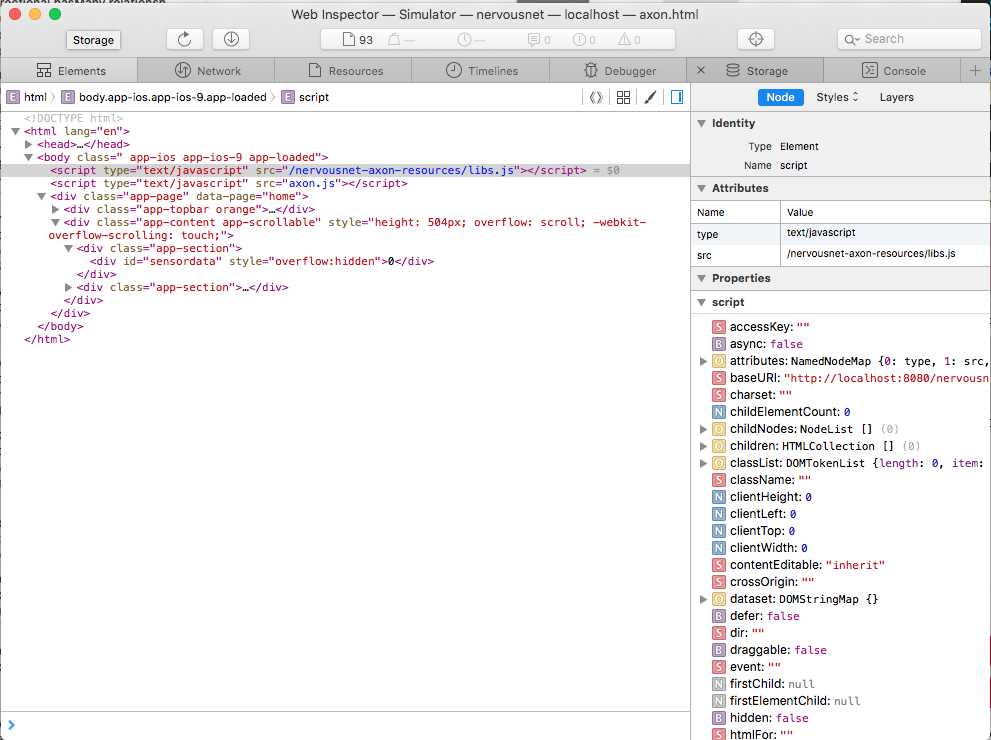Expand the childNodes NodeList property
The image size is (991, 740).
(x=703, y=429)
